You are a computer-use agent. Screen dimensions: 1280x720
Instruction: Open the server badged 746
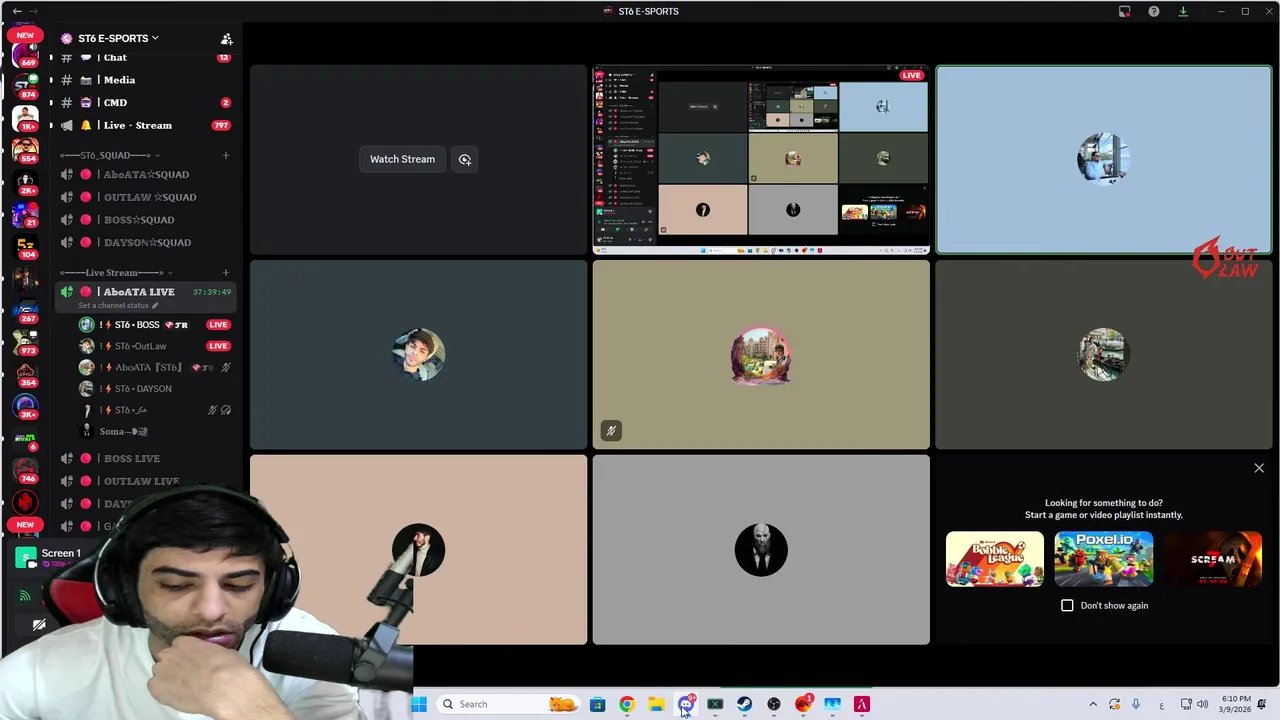point(26,471)
